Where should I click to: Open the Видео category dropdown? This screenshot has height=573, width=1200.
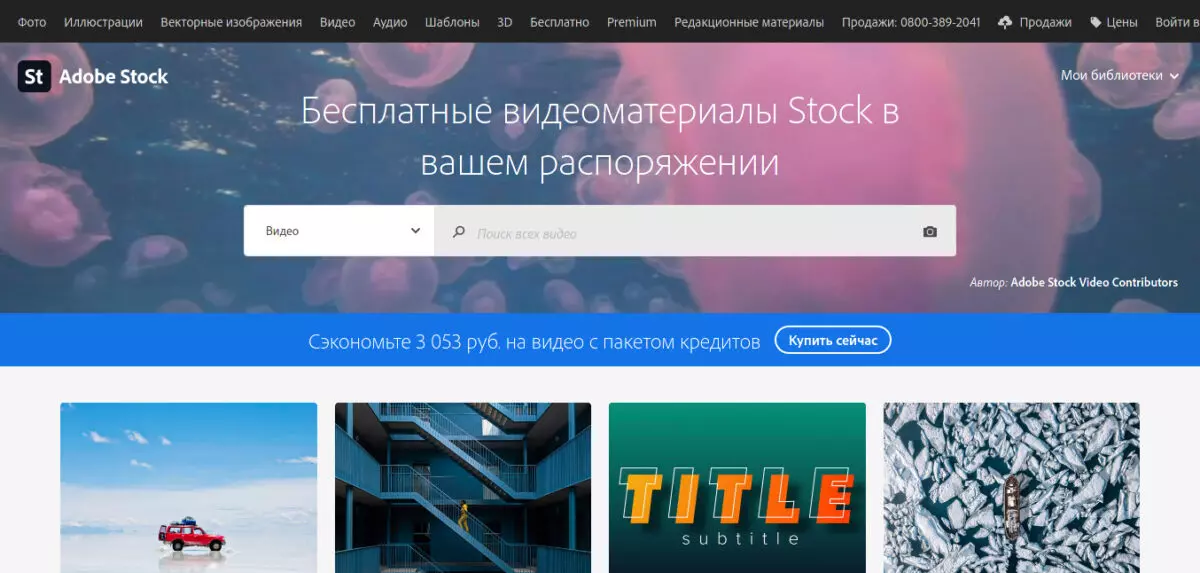point(339,231)
